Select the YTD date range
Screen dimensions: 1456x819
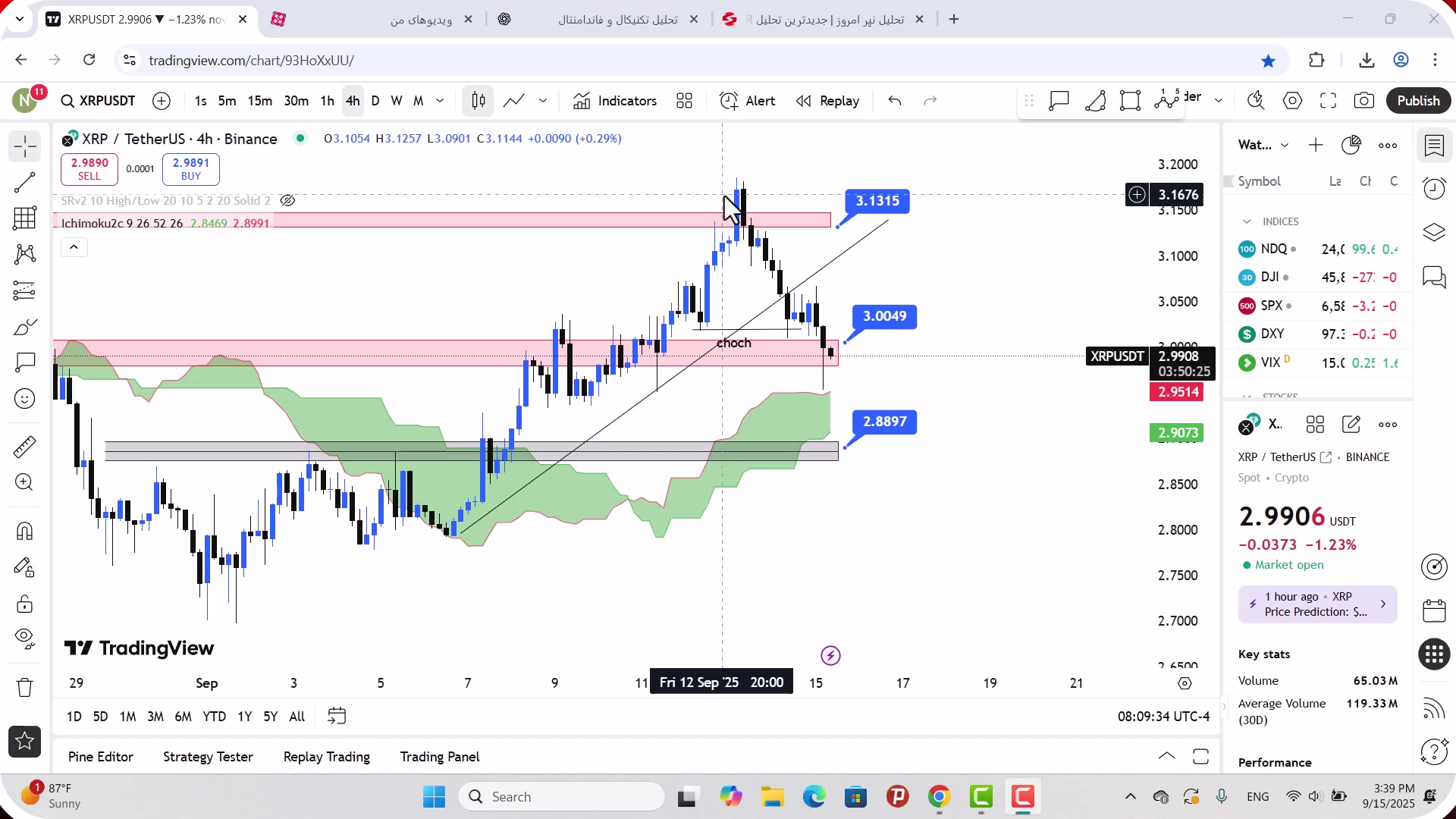coord(214,717)
